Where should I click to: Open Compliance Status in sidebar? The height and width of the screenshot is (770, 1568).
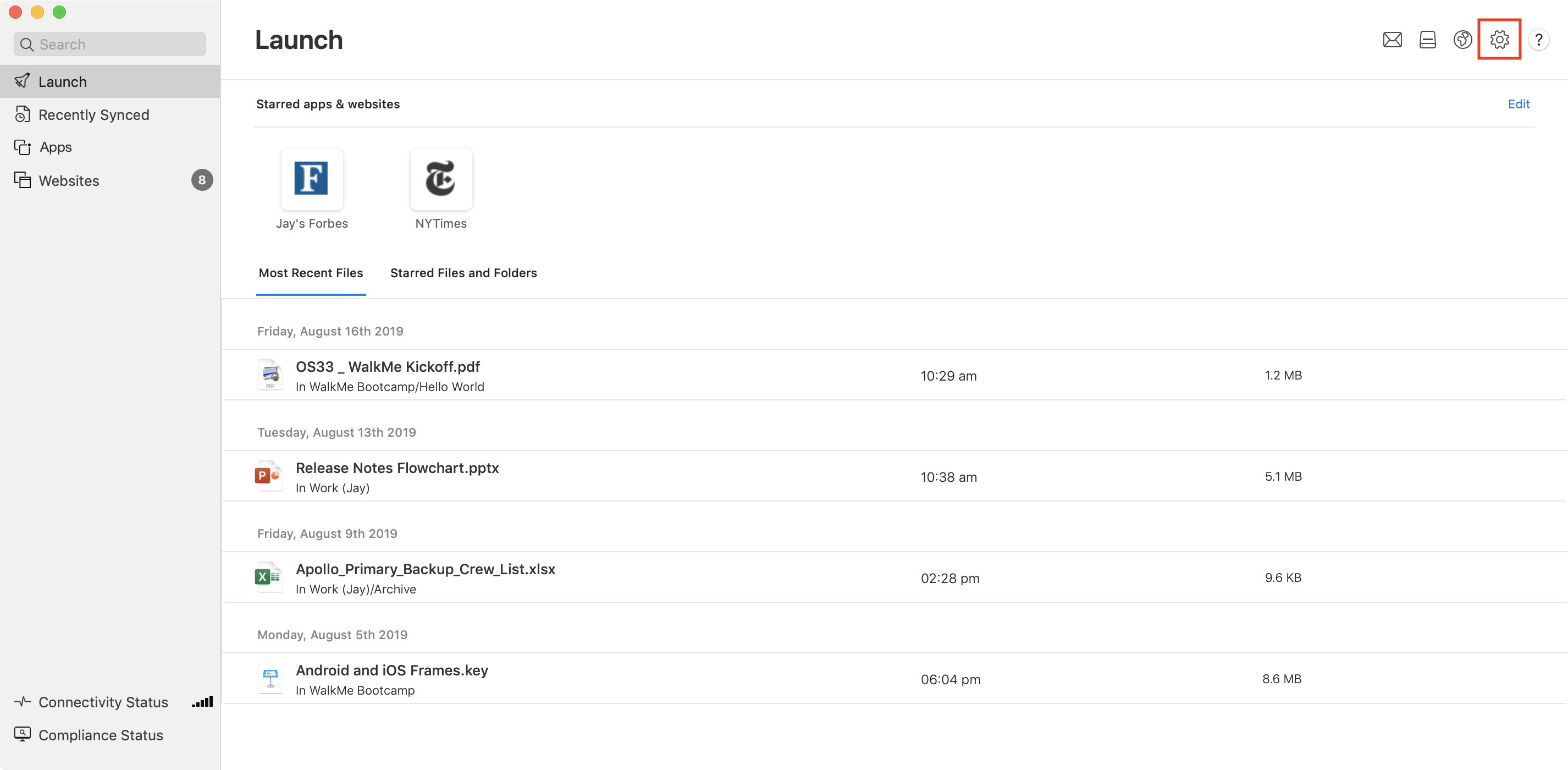tap(101, 735)
